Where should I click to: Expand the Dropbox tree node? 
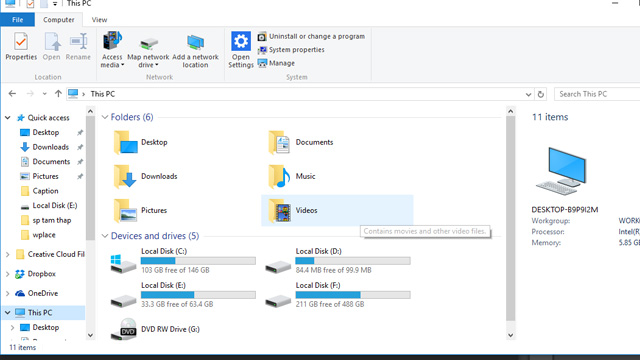[8, 274]
